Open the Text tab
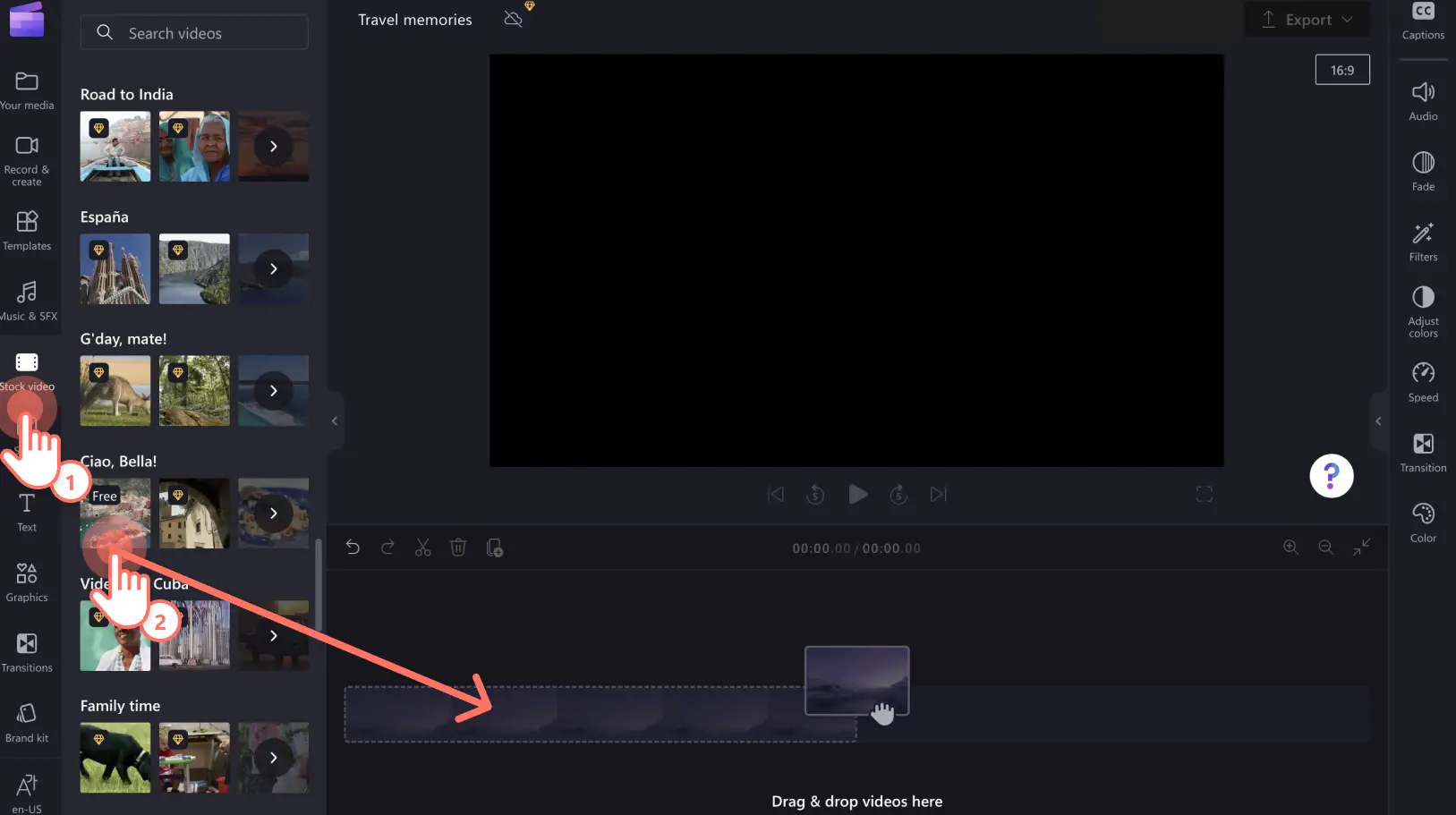This screenshot has width=1456, height=815. [27, 513]
